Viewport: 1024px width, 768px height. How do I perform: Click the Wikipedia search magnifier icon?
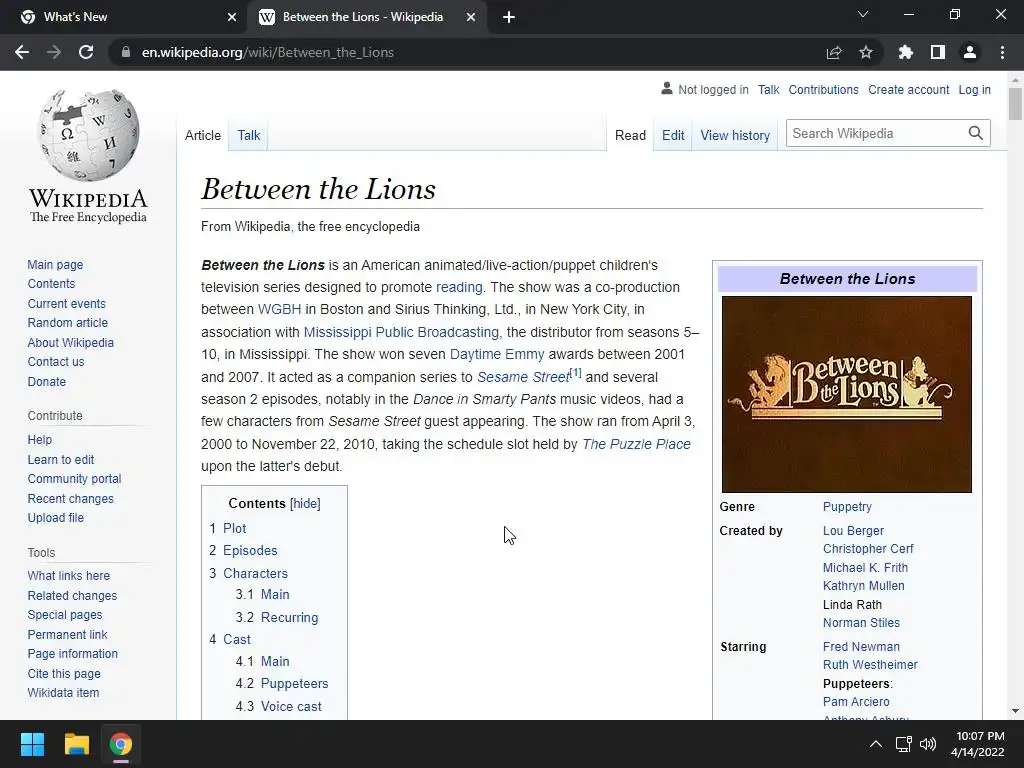tap(976, 133)
